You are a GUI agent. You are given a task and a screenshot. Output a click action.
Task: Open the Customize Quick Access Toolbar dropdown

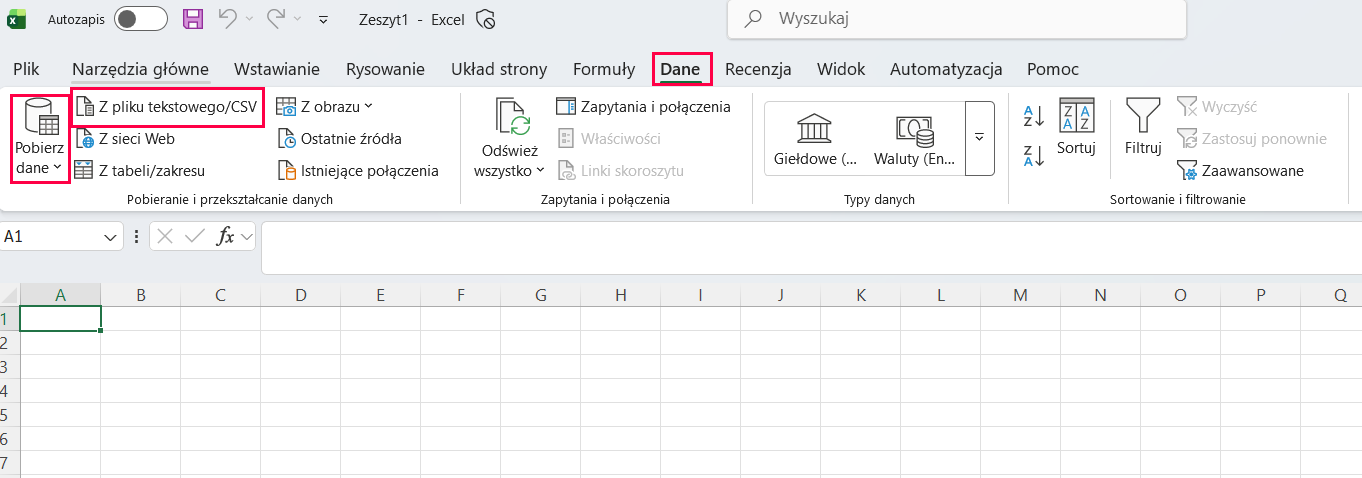coord(323,19)
